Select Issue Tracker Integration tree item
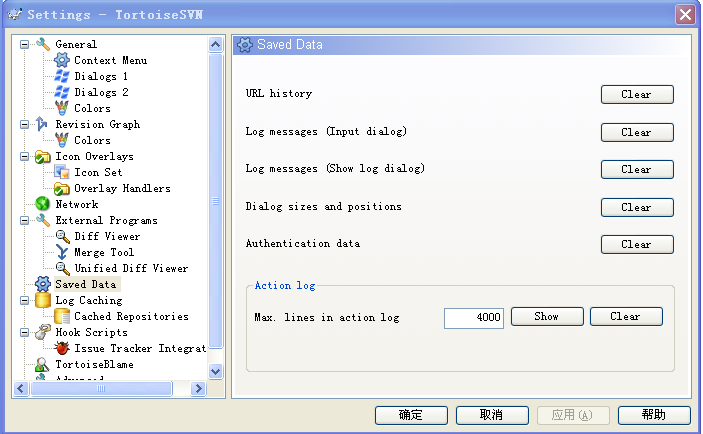Screen dimensions: 703x434 tap(140, 348)
